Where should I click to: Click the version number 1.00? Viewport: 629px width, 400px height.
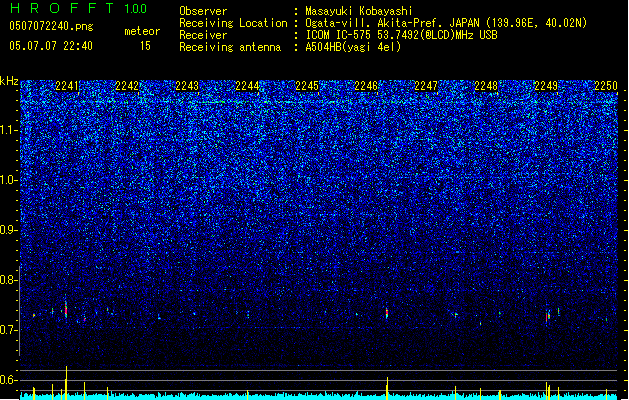(x=136, y=9)
